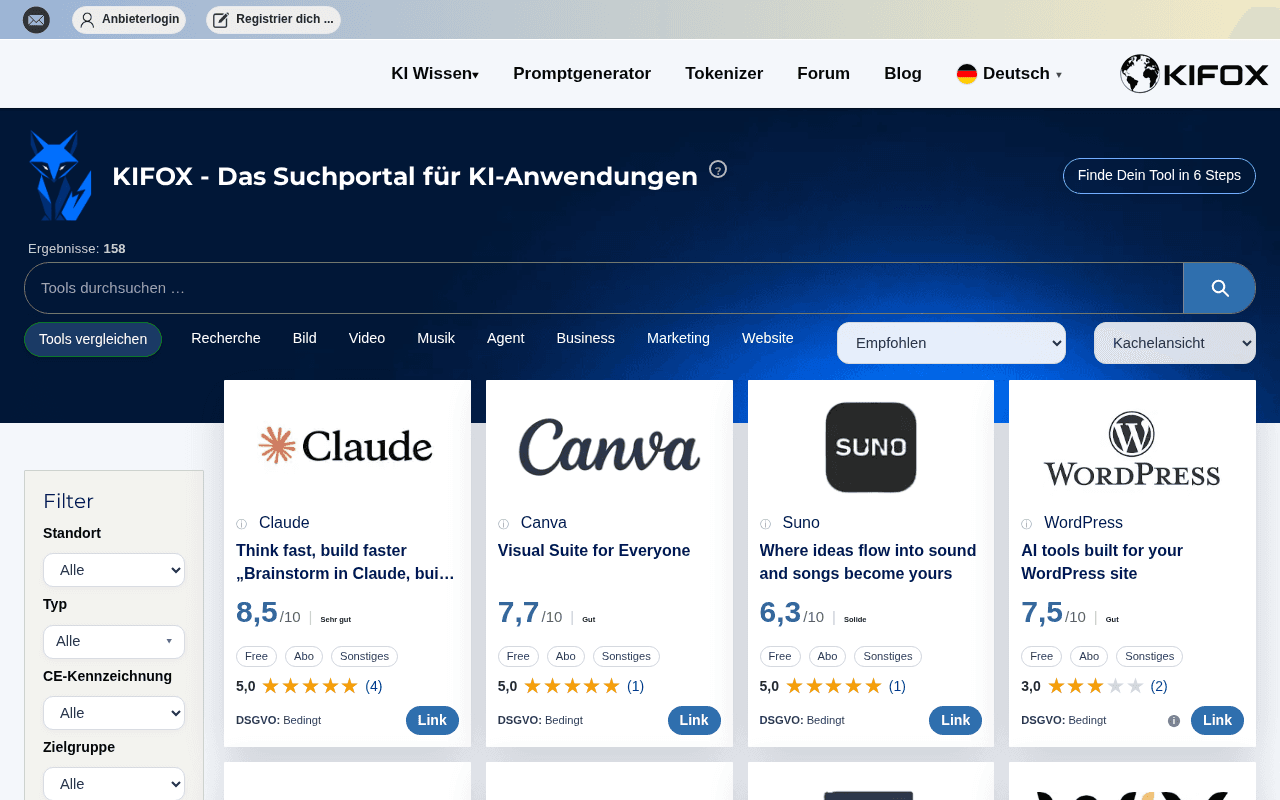Open Promptgenerator in the navigation
1280x800 pixels.
582,74
